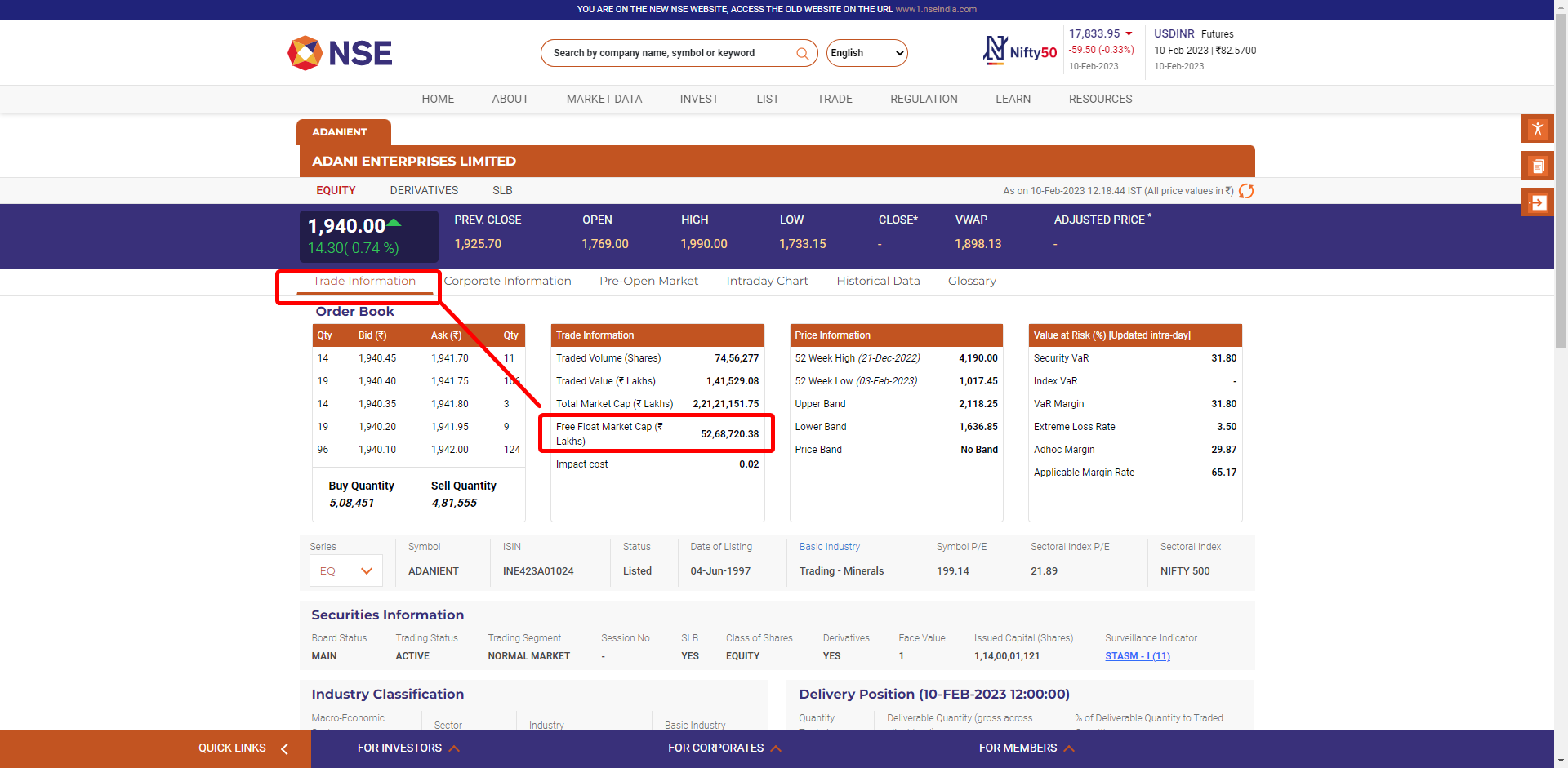Click the search magnifier icon
The image size is (1568, 768).
pyautogui.click(x=802, y=54)
